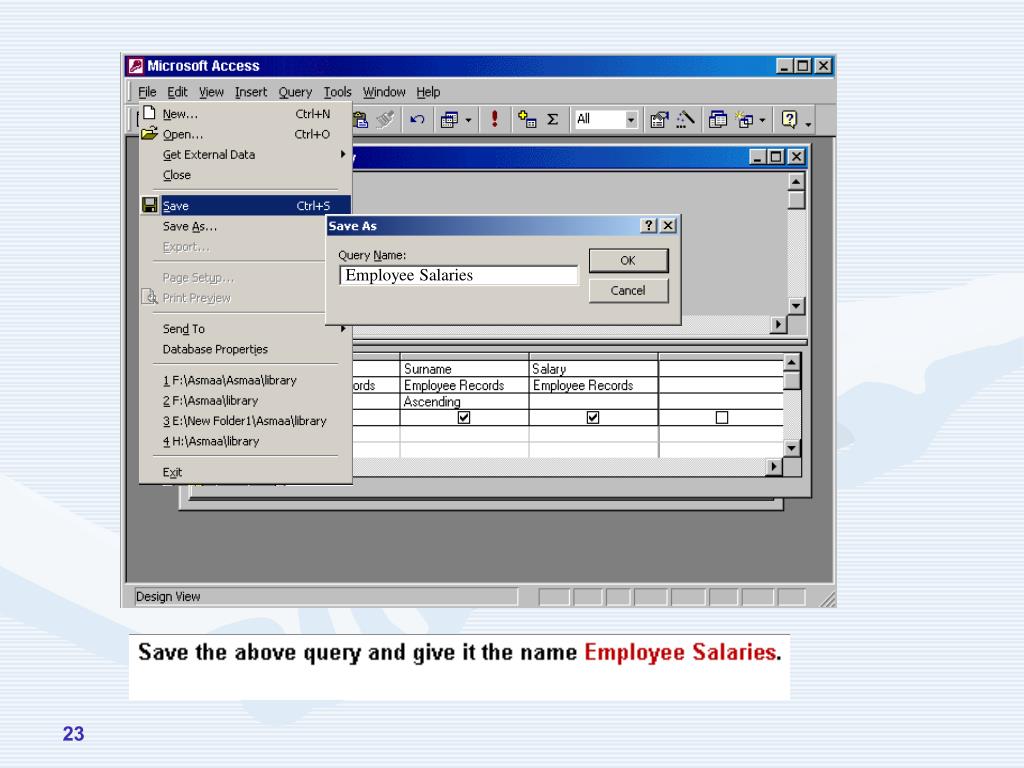Open the Help menu
Screen dimensions: 1024x768
point(428,92)
